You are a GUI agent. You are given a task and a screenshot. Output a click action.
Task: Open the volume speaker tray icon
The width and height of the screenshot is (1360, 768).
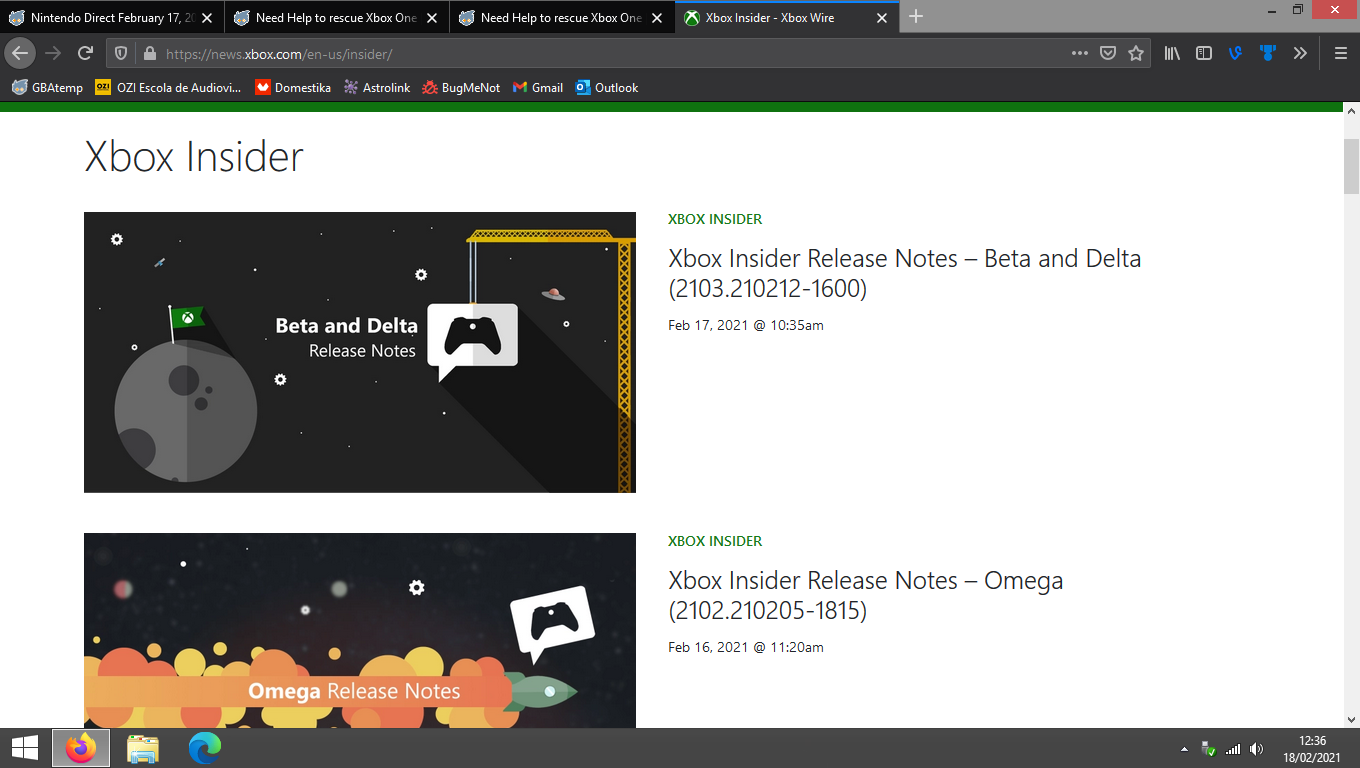click(x=1257, y=749)
